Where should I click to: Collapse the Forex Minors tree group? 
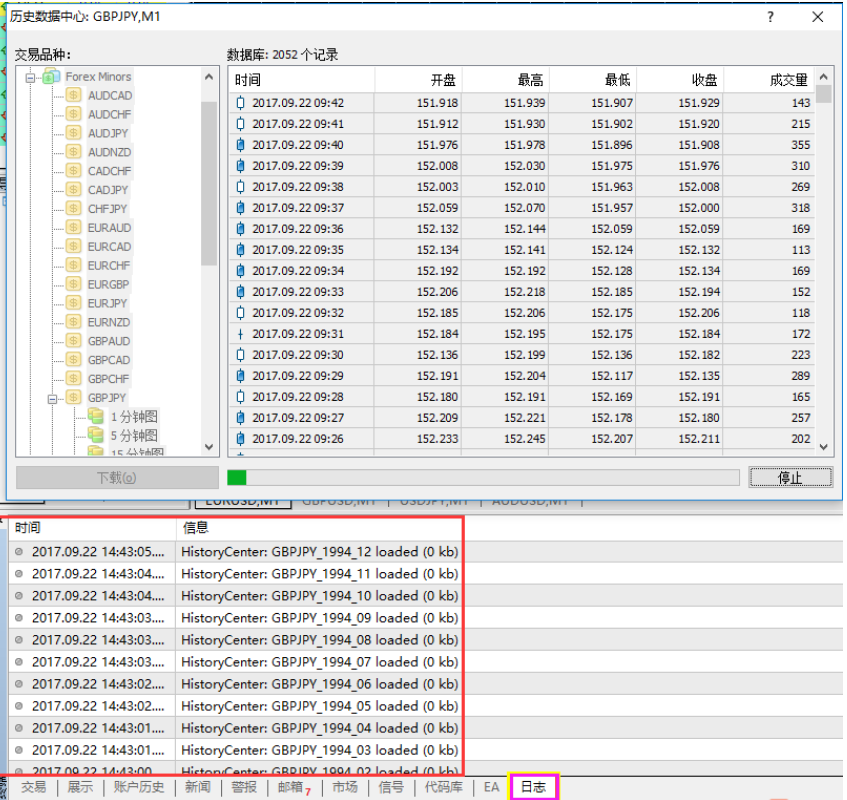point(30,77)
